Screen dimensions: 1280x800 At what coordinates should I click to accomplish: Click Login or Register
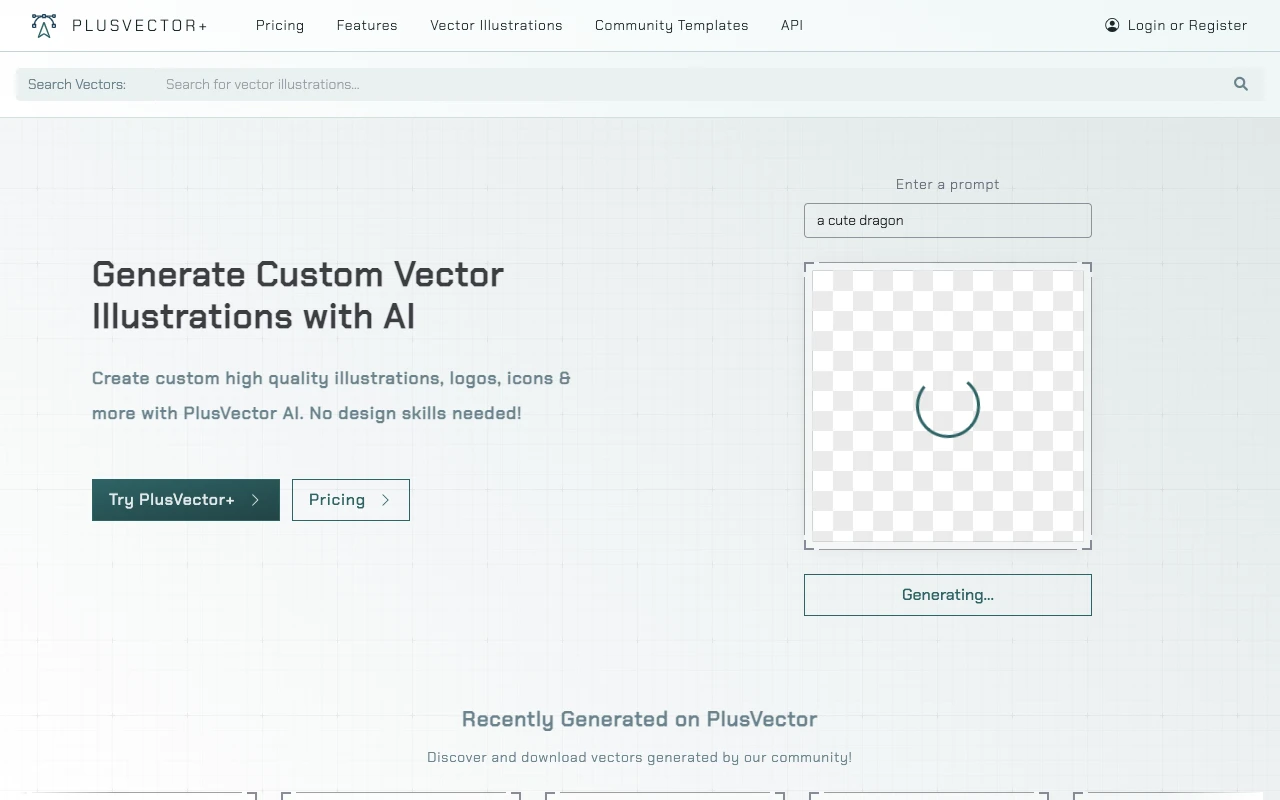click(1186, 25)
